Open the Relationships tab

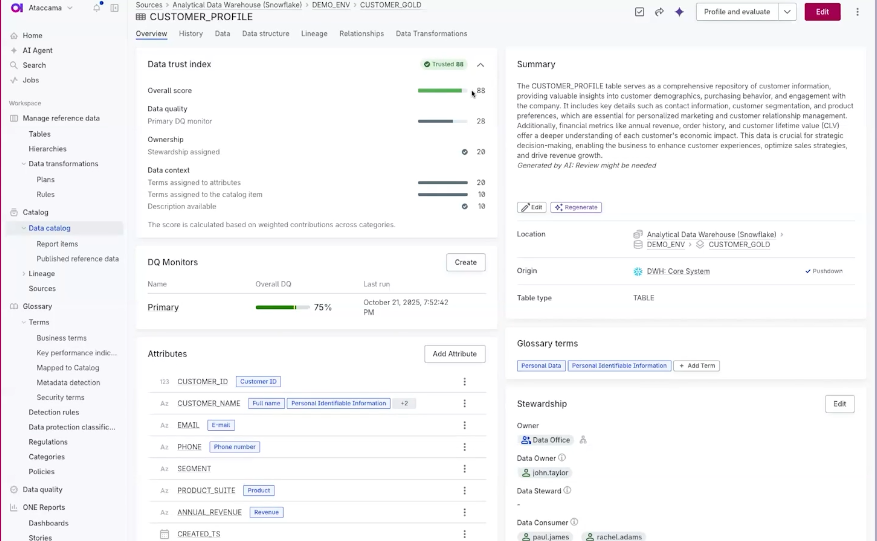point(361,34)
